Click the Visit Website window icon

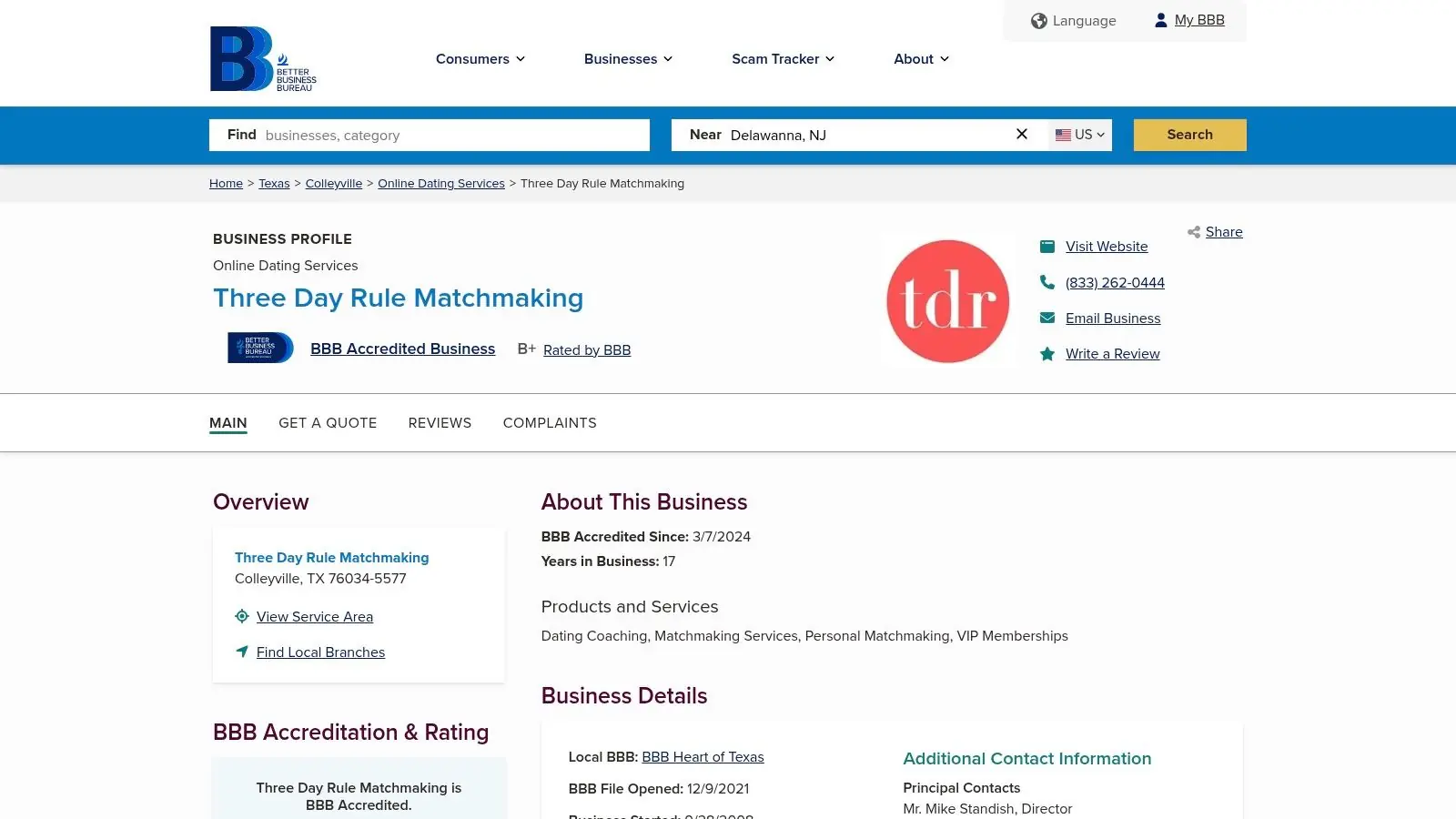click(x=1047, y=247)
